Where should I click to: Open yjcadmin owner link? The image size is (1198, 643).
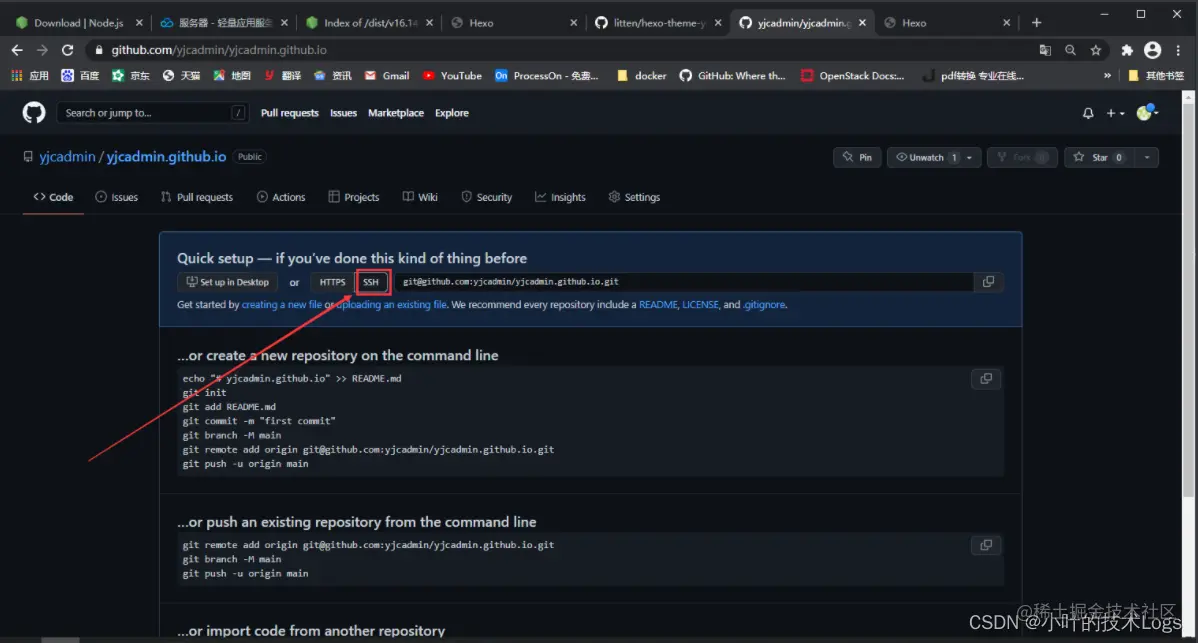pyautogui.click(x=67, y=157)
